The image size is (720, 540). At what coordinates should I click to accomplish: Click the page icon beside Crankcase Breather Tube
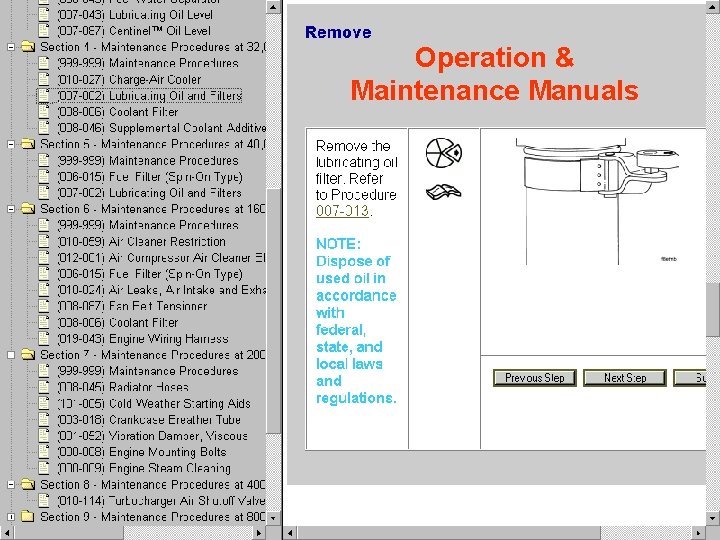(x=44, y=420)
